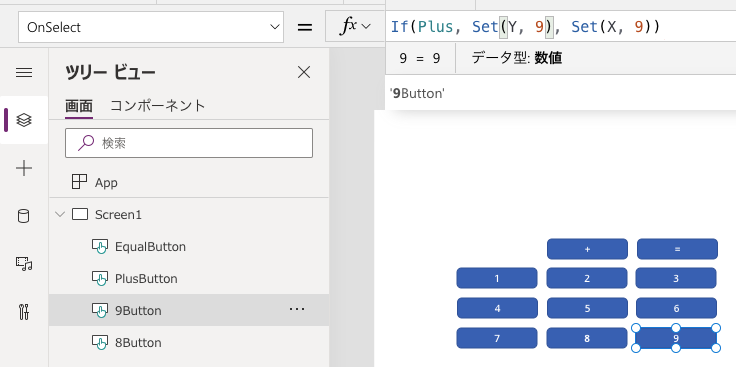Click the 3 button on canvas
The image size is (736, 367).
tap(676, 278)
